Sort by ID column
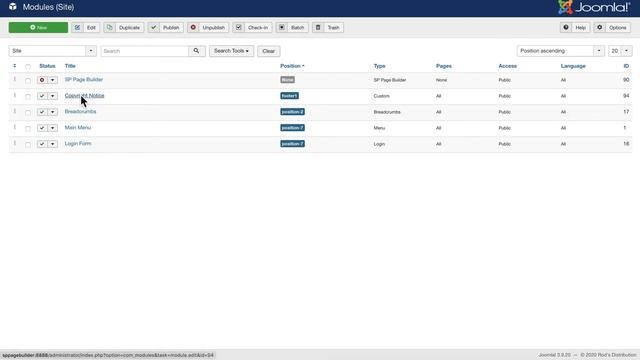Viewport: 640px width, 360px height. click(626, 66)
